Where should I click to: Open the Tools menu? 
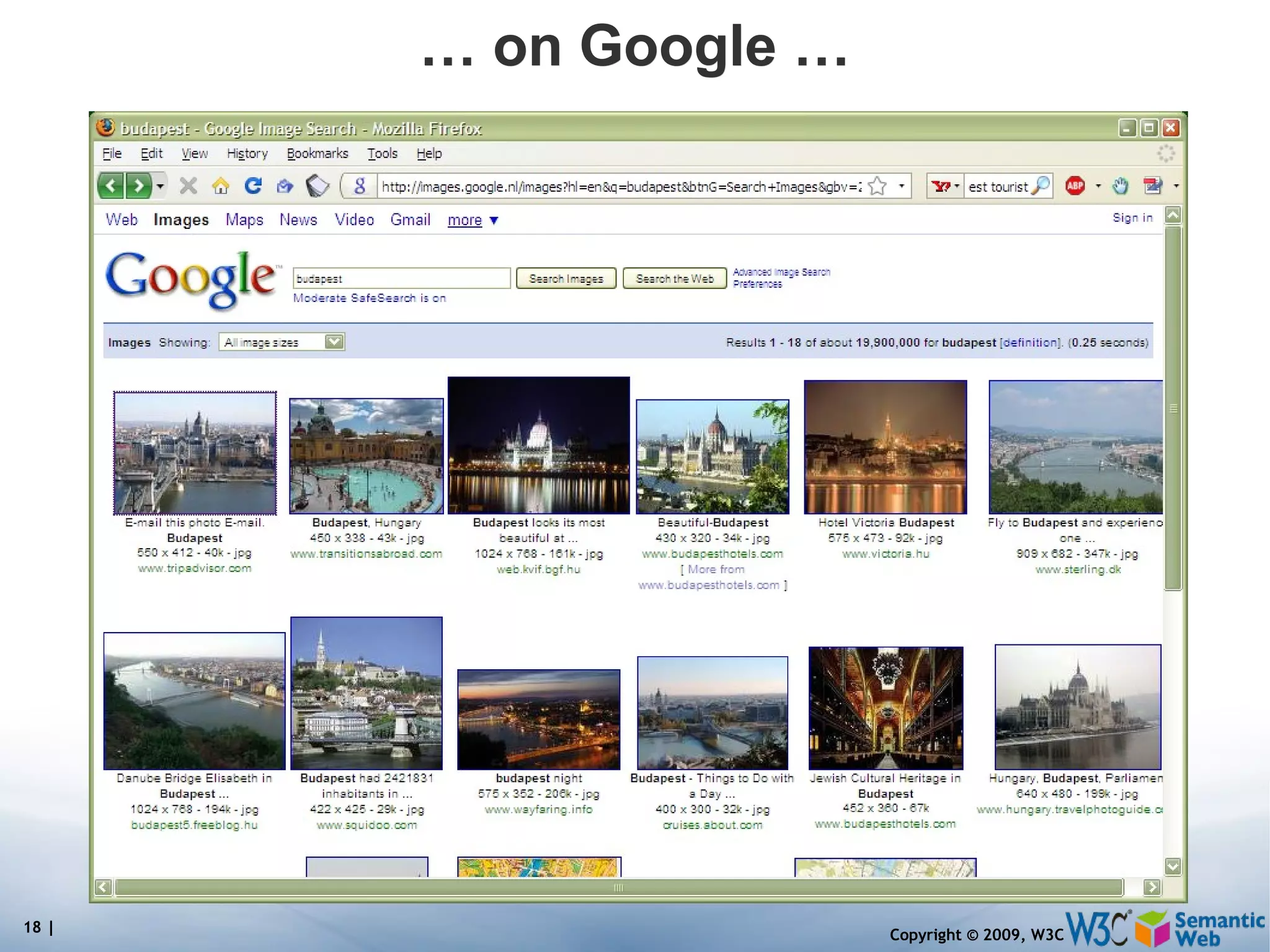(x=382, y=153)
